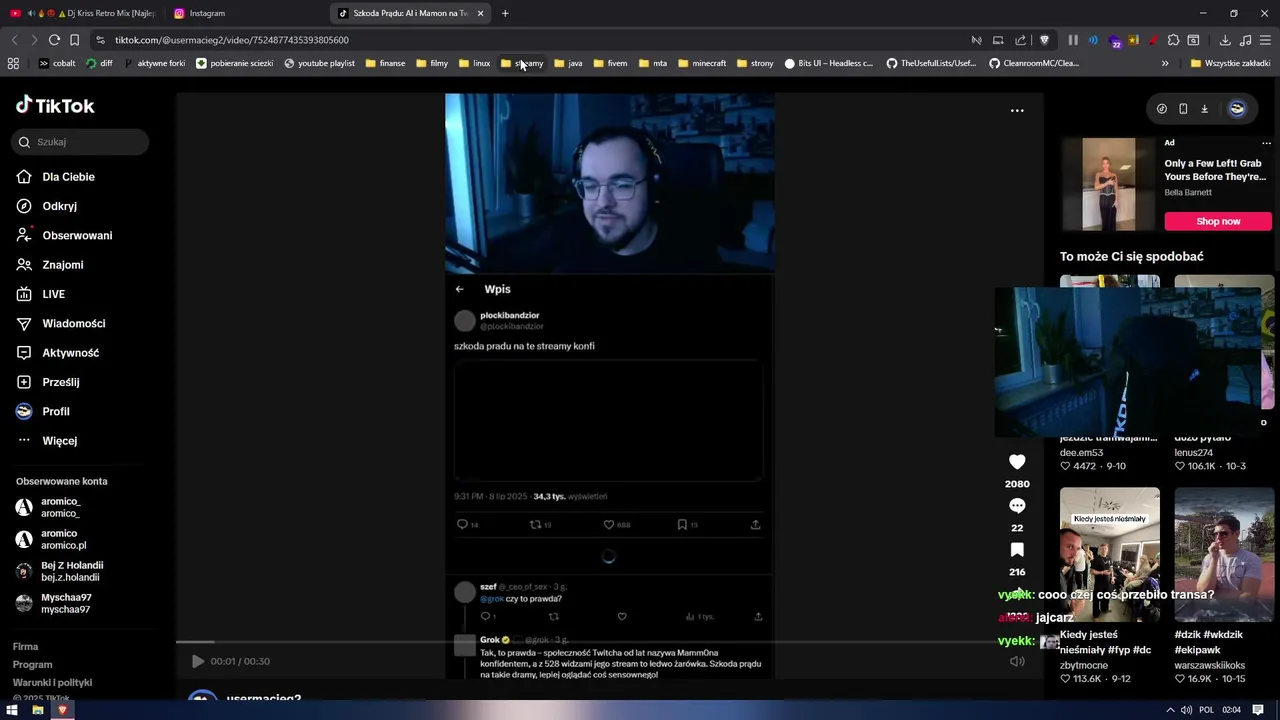Click the share icon in address bar
1280x720 pixels.
(x=1020, y=40)
